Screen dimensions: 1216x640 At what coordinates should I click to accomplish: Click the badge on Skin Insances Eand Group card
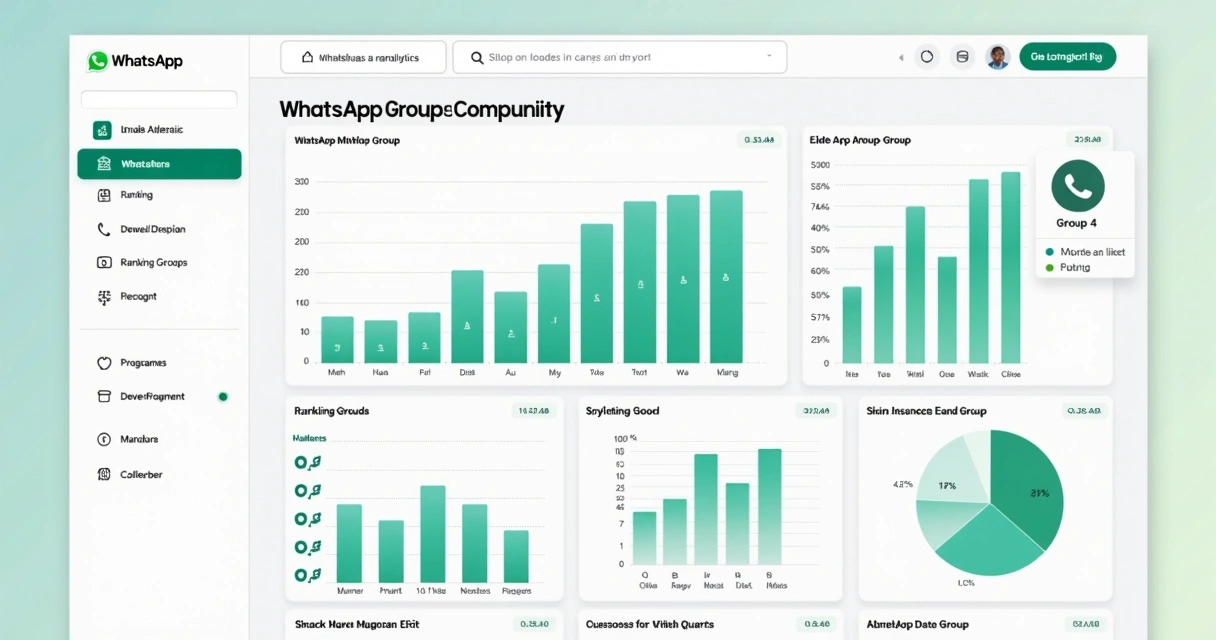[x=1084, y=411]
